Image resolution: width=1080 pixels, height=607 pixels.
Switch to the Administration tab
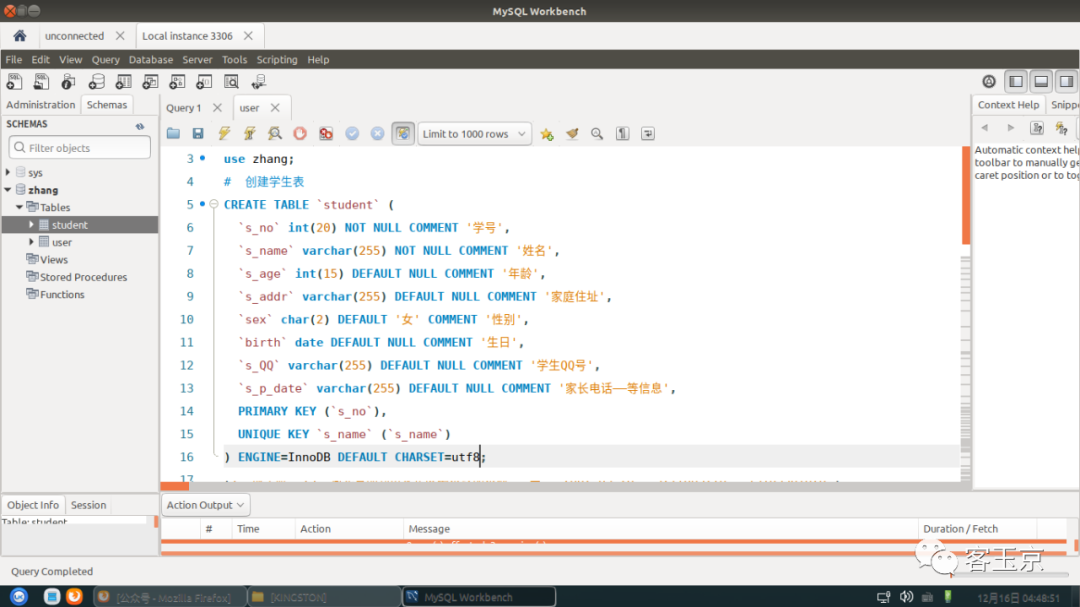(x=41, y=105)
